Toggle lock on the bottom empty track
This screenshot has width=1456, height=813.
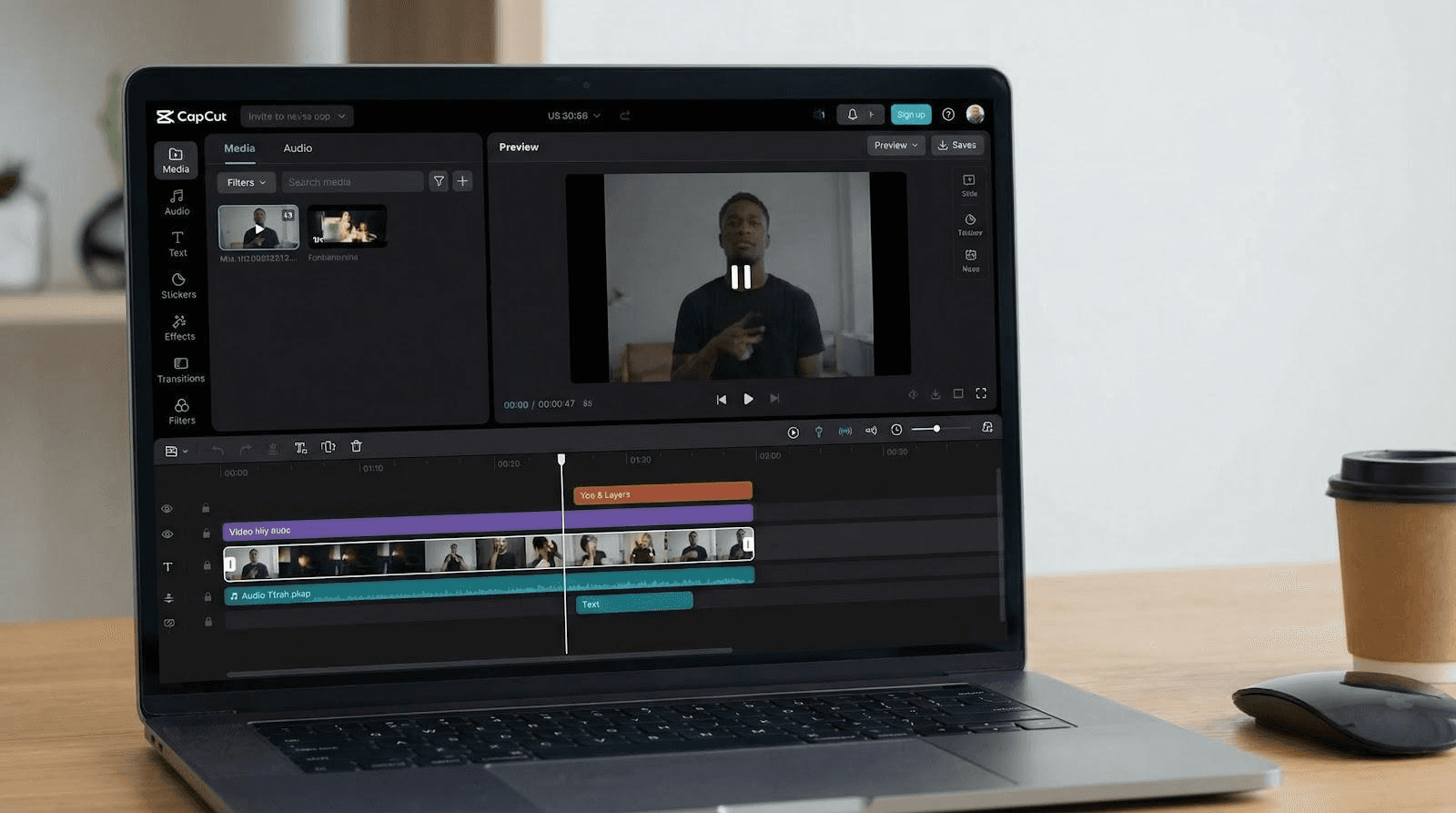tap(208, 622)
